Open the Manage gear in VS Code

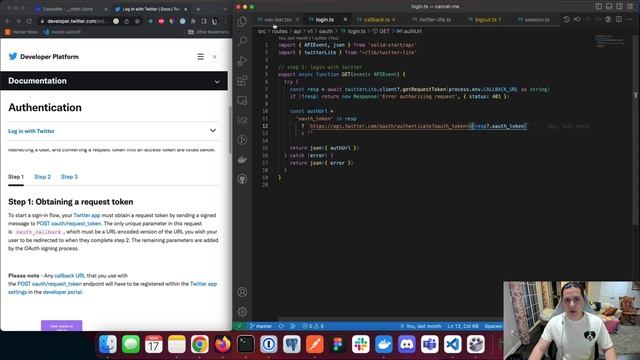click(x=242, y=312)
